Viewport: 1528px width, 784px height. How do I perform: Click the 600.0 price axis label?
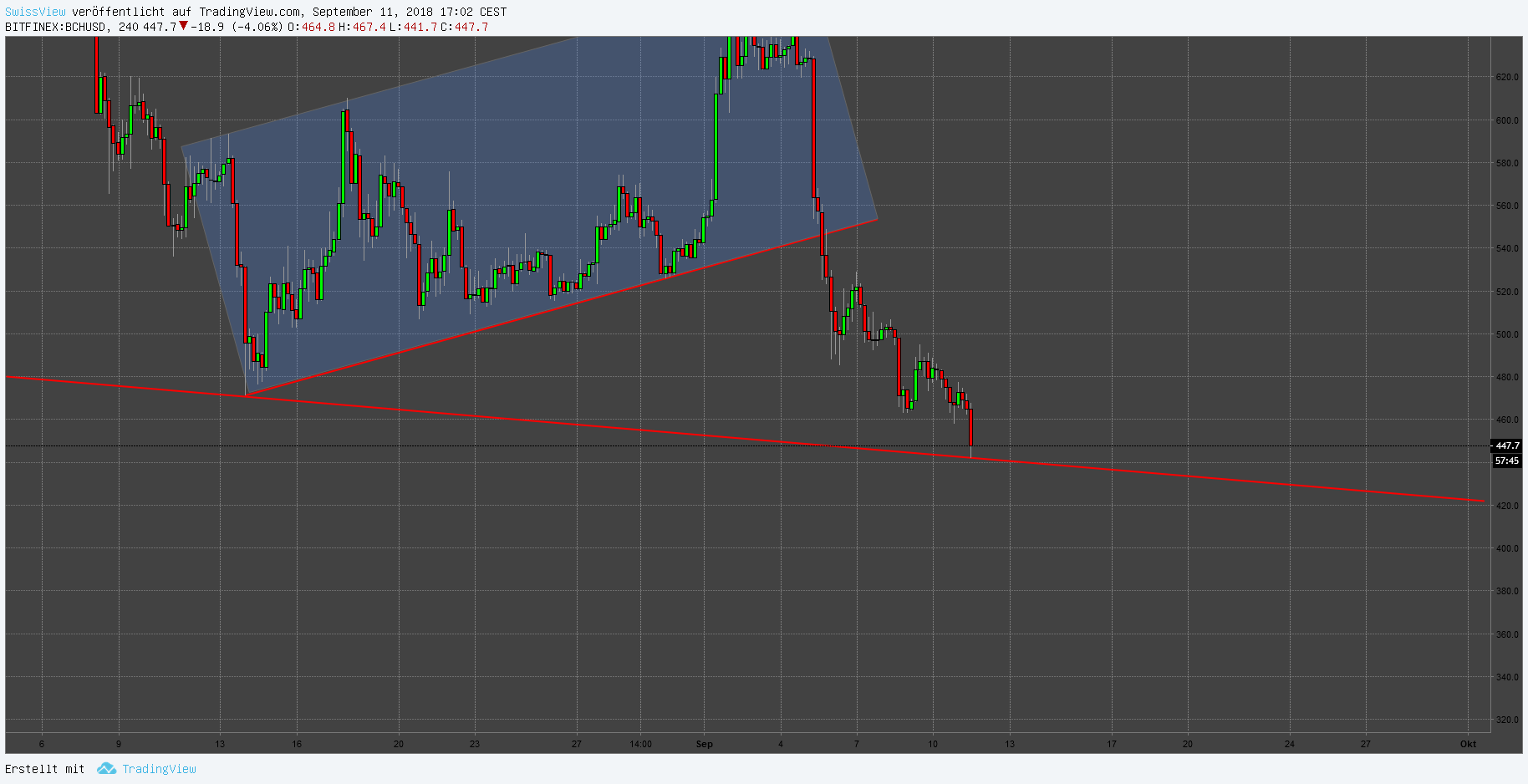pos(1507,120)
